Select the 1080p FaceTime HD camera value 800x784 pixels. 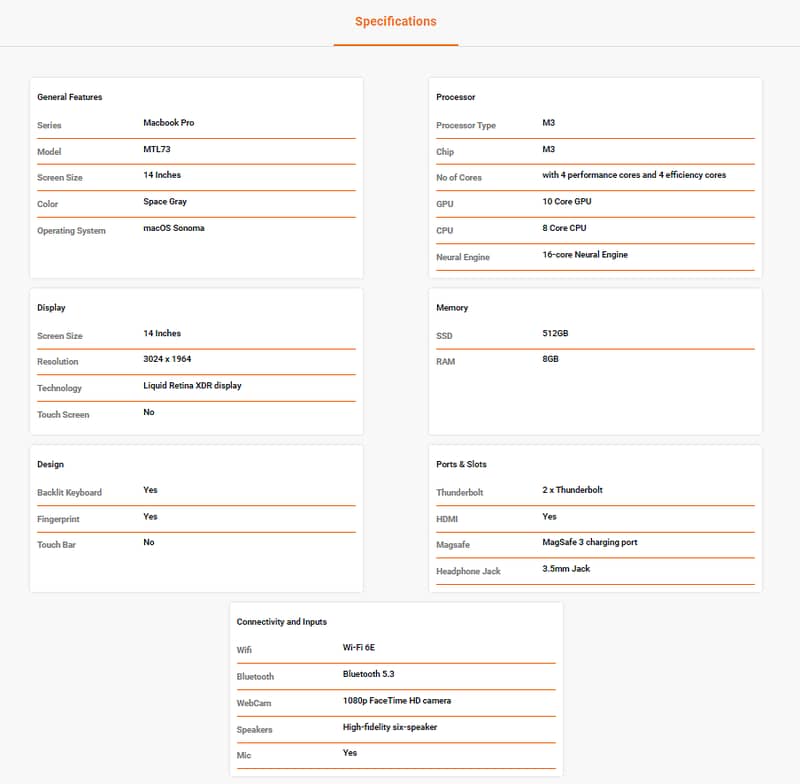click(x=397, y=701)
